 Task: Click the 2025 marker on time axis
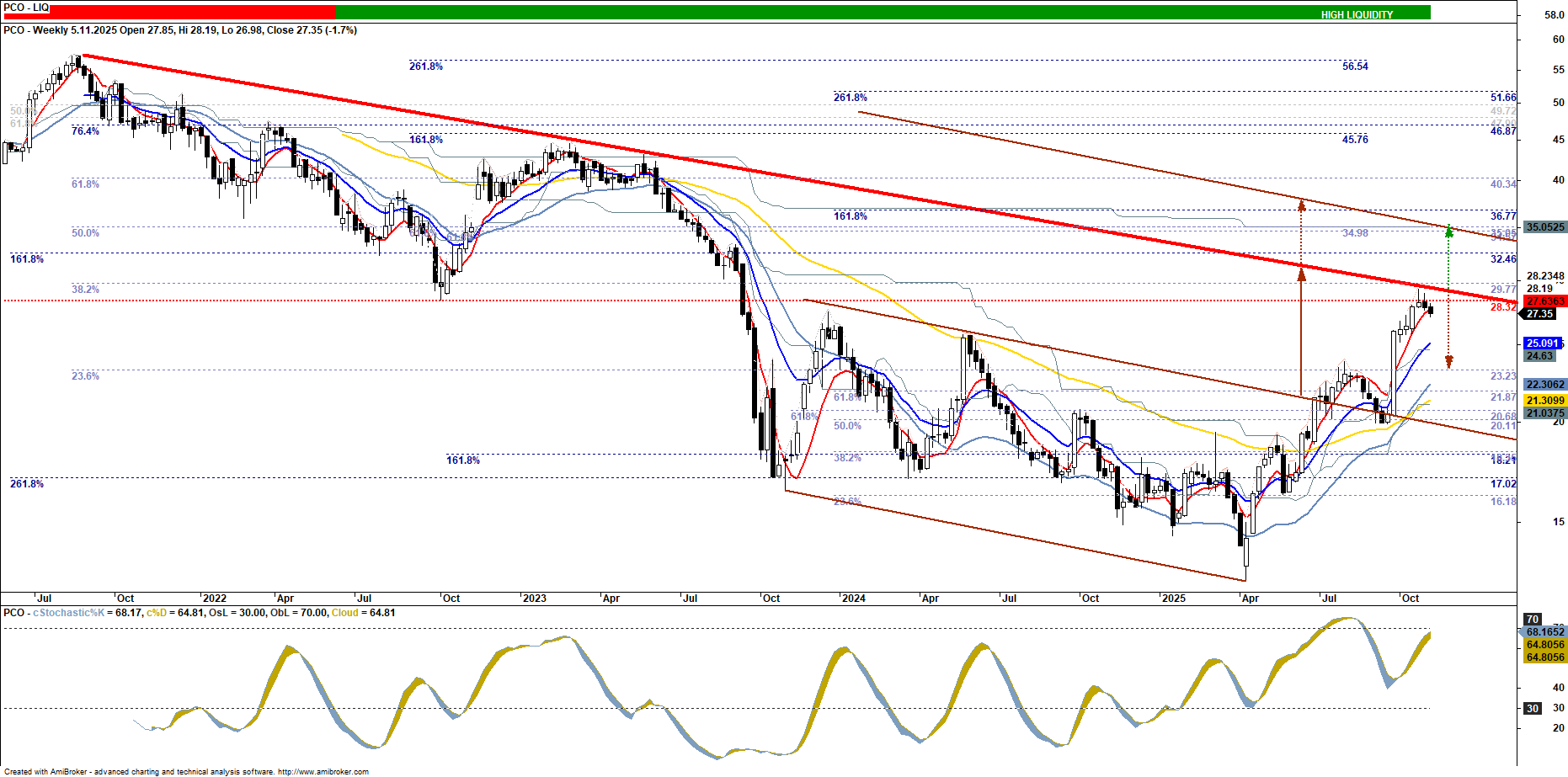tap(1173, 599)
